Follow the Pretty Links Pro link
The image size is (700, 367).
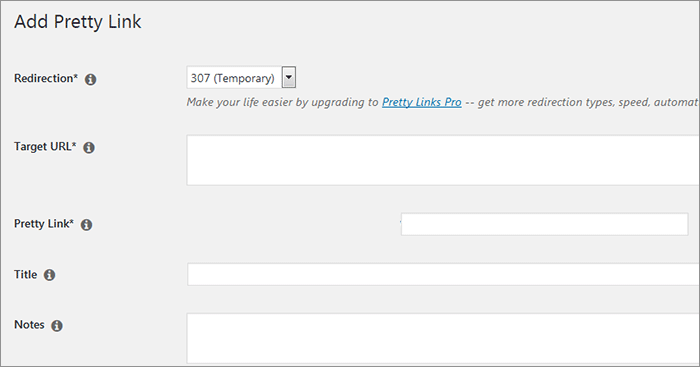tap(421, 102)
